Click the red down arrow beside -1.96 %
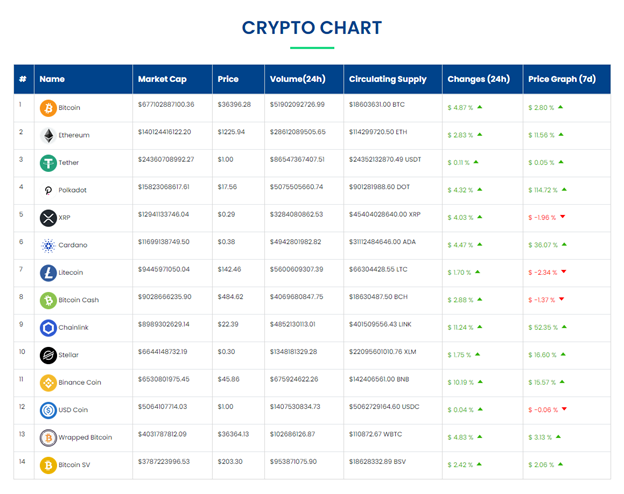Screen dimensions: 624x494 (x=562, y=217)
